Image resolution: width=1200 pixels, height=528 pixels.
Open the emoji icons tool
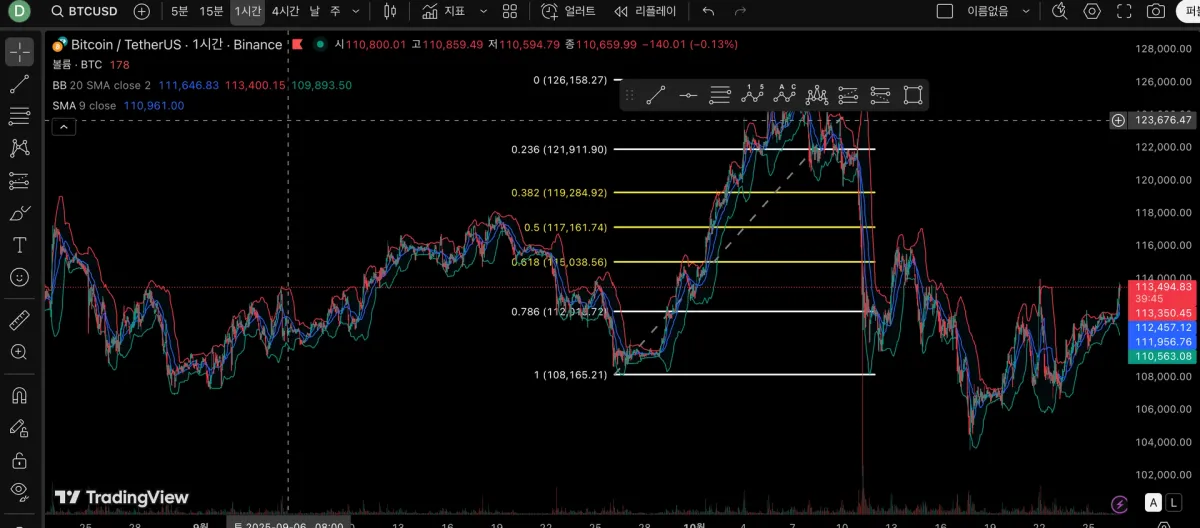tap(19, 277)
